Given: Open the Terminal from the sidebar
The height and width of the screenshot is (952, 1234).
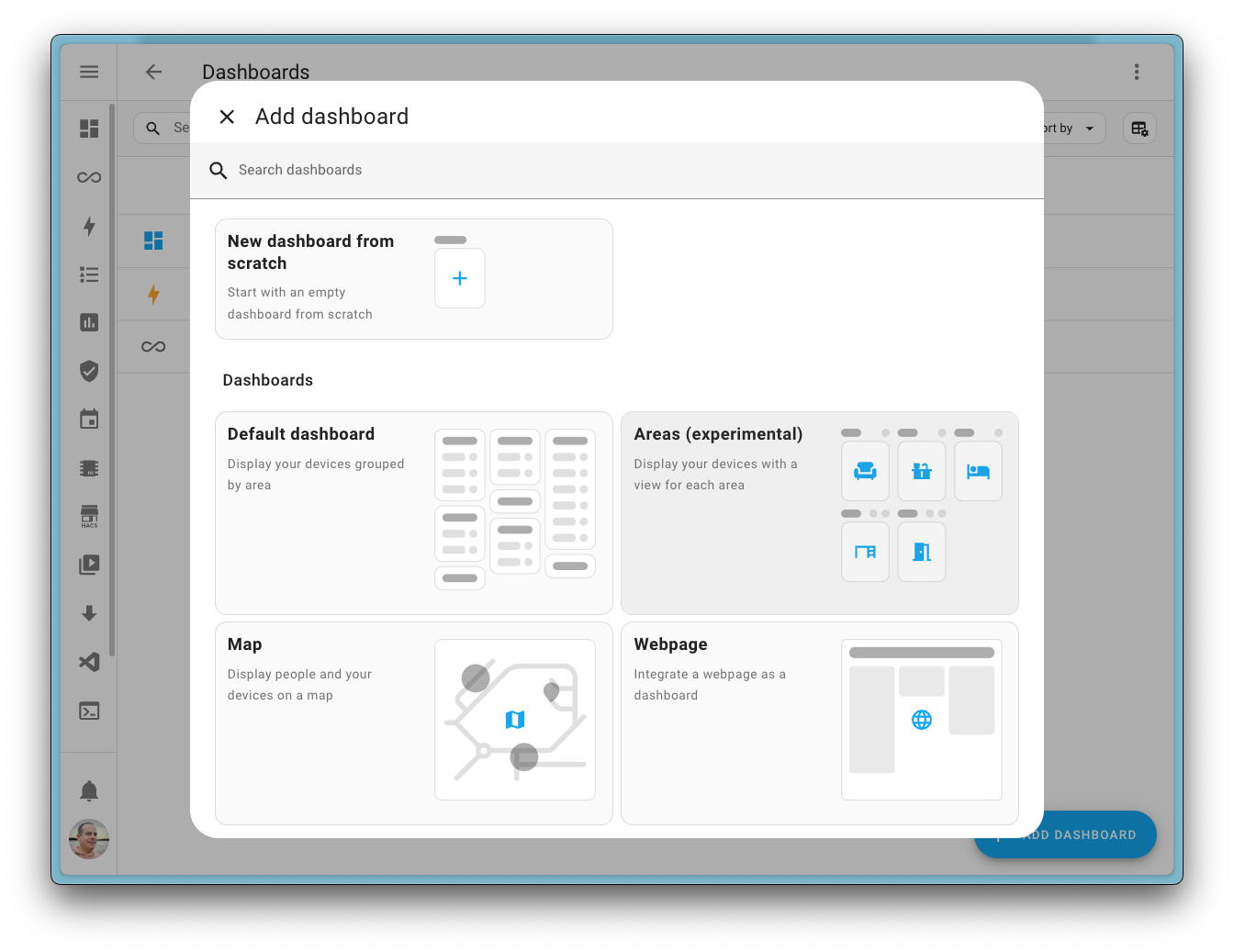Looking at the screenshot, I should [88, 710].
